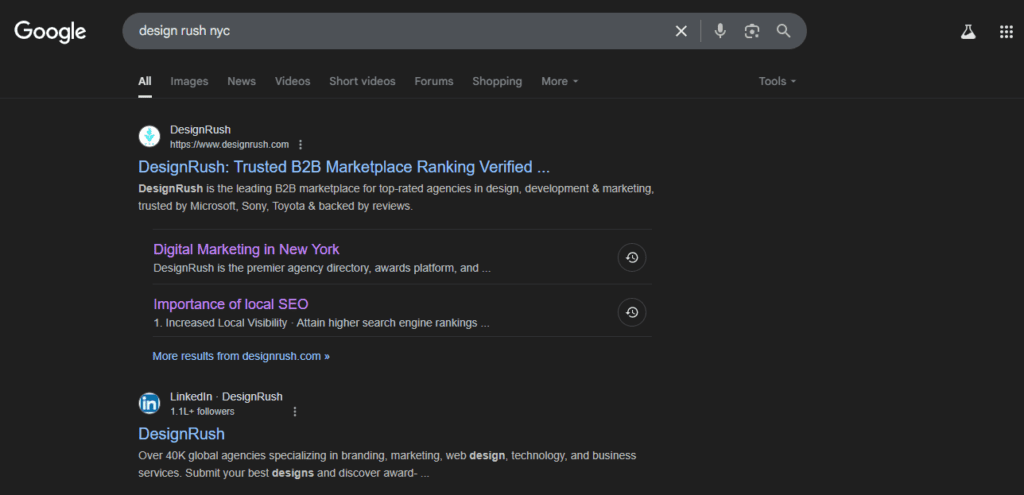
Task: Select the All tab
Action: click(145, 81)
